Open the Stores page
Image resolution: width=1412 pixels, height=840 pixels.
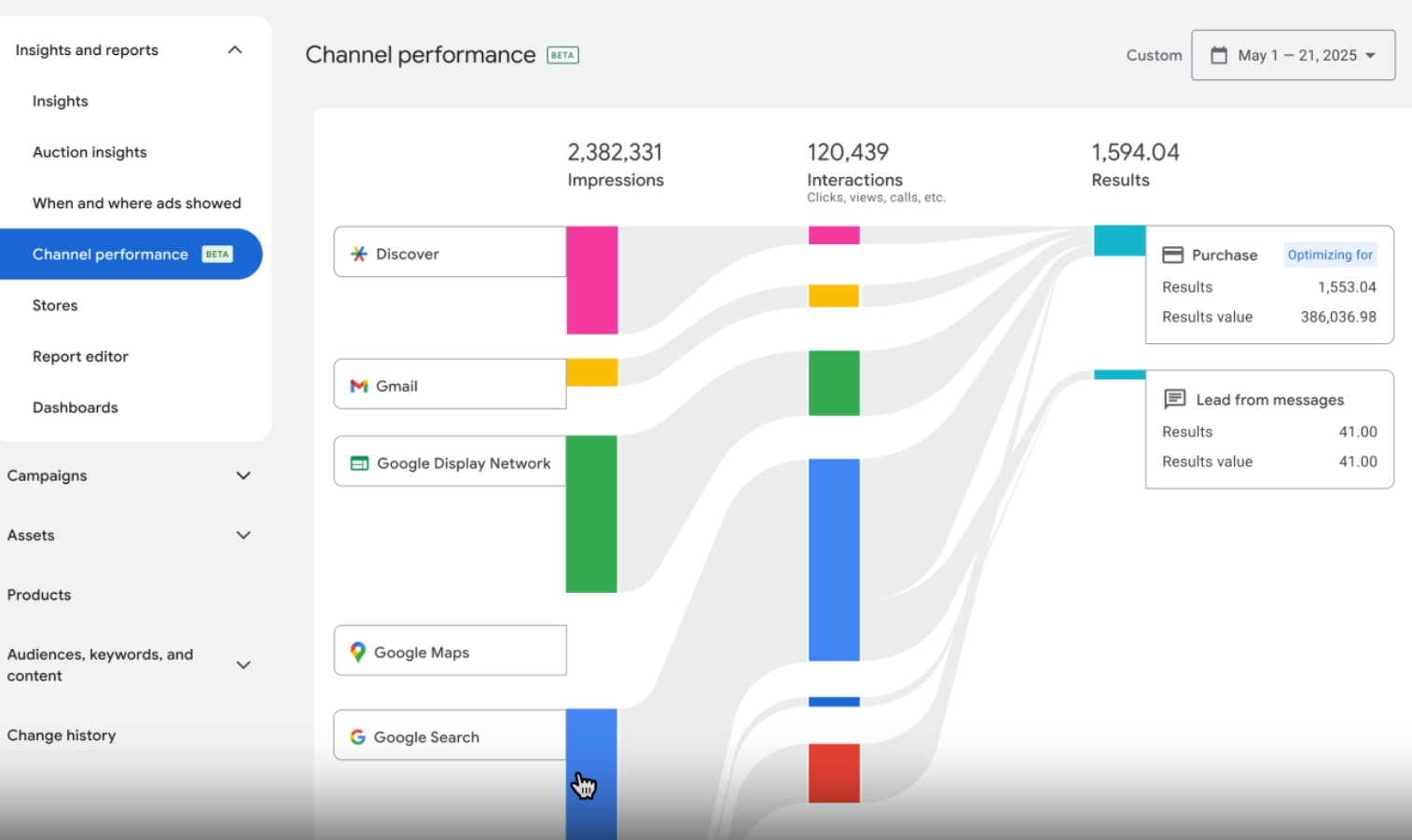[54, 305]
